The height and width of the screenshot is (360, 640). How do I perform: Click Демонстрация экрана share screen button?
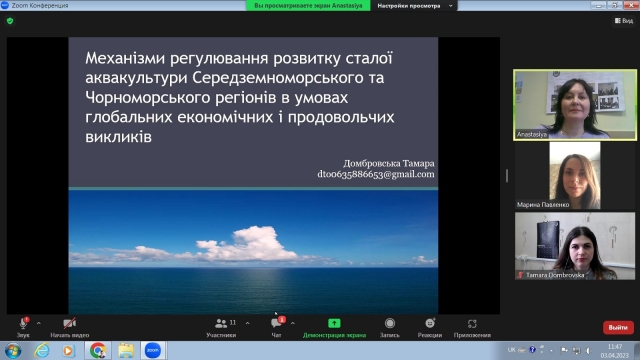point(334,328)
